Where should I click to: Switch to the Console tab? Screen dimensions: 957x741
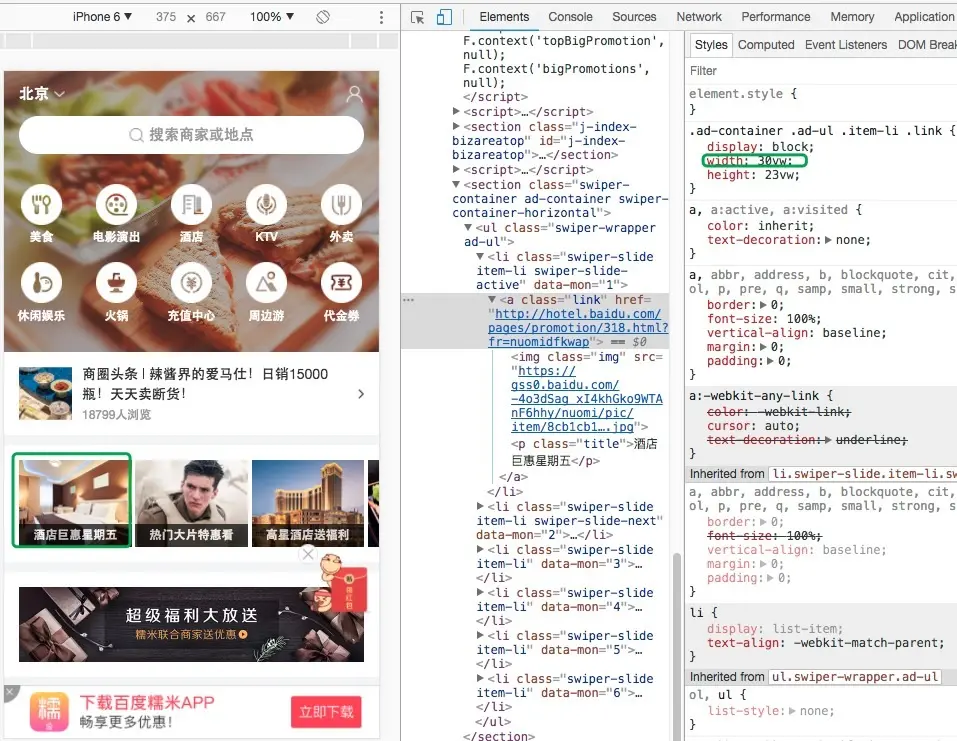click(x=570, y=17)
